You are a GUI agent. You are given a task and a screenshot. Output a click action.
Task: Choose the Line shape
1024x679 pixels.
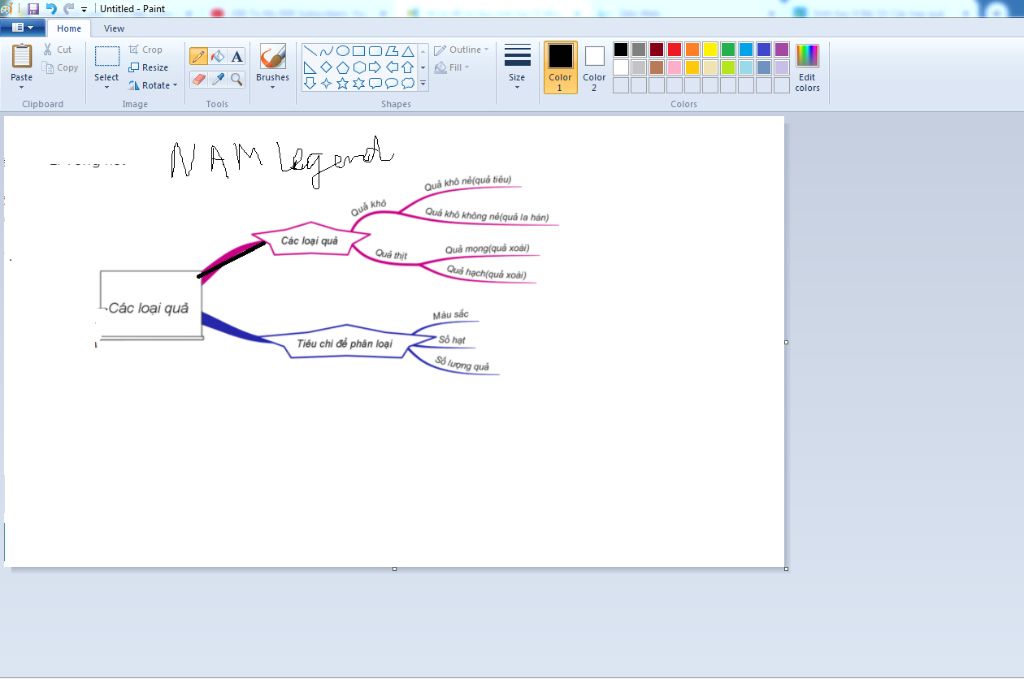click(x=310, y=51)
